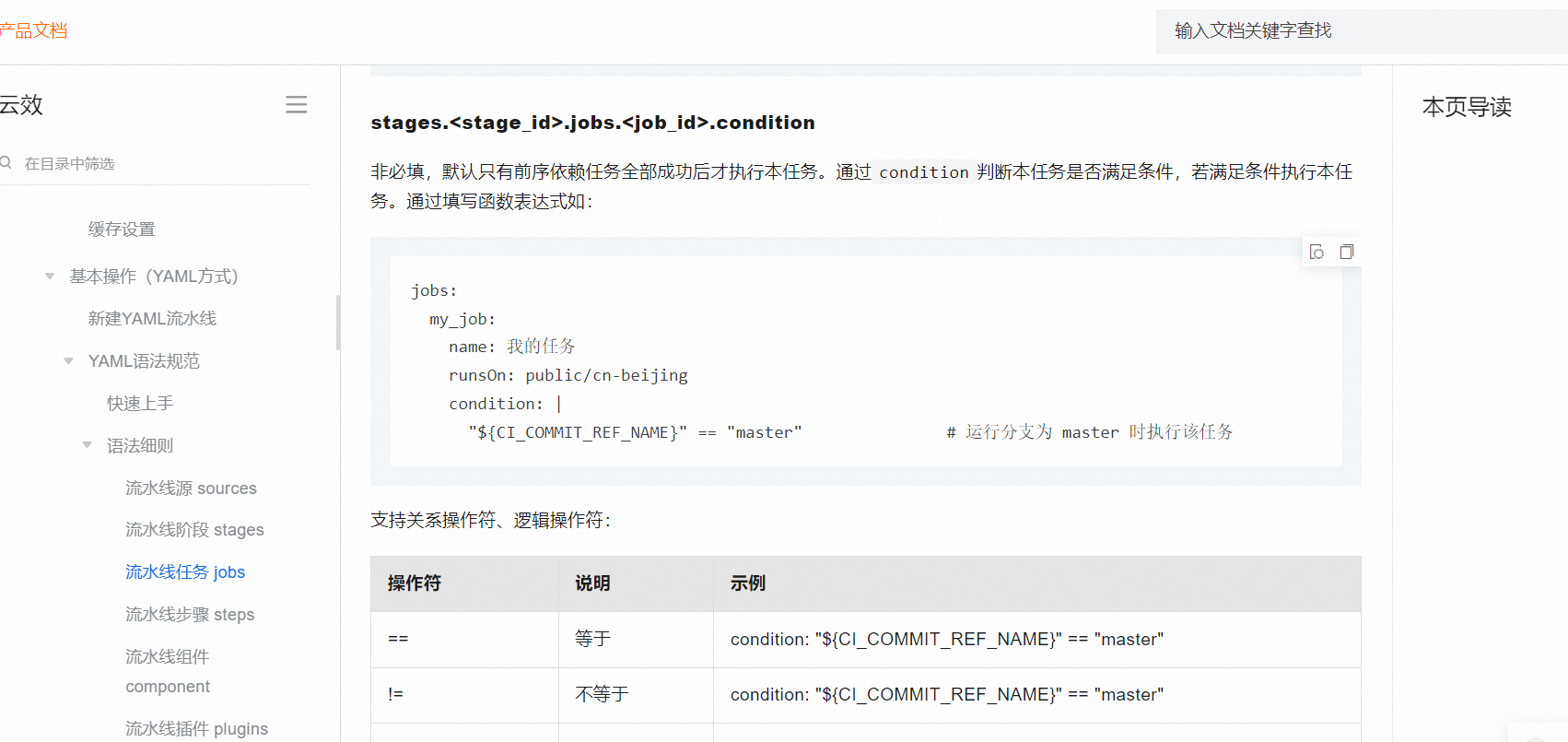Click the "${CI_COMMIT_REF_NAME}" == "master" code line

point(635,432)
